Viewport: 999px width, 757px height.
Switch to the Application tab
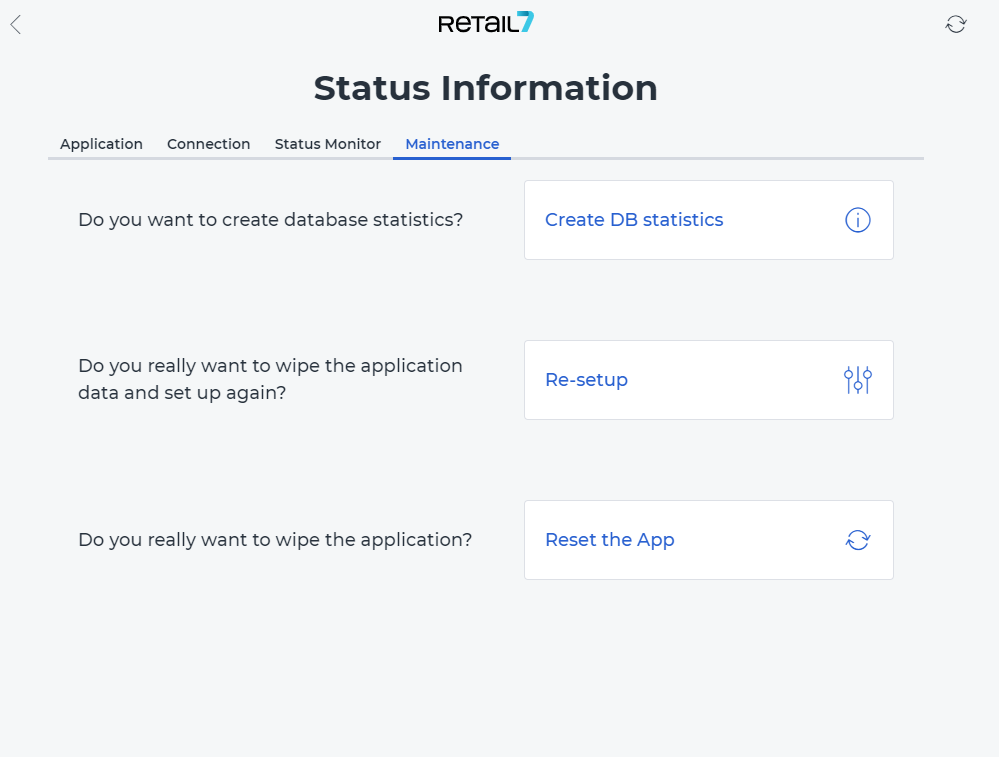pos(101,144)
